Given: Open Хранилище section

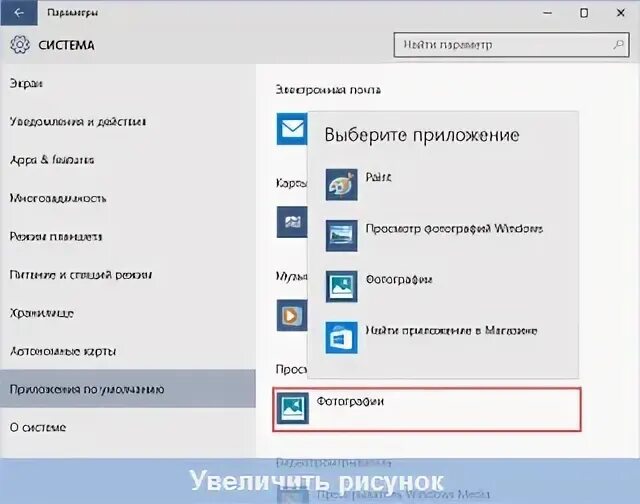Looking at the screenshot, I should coord(128,313).
